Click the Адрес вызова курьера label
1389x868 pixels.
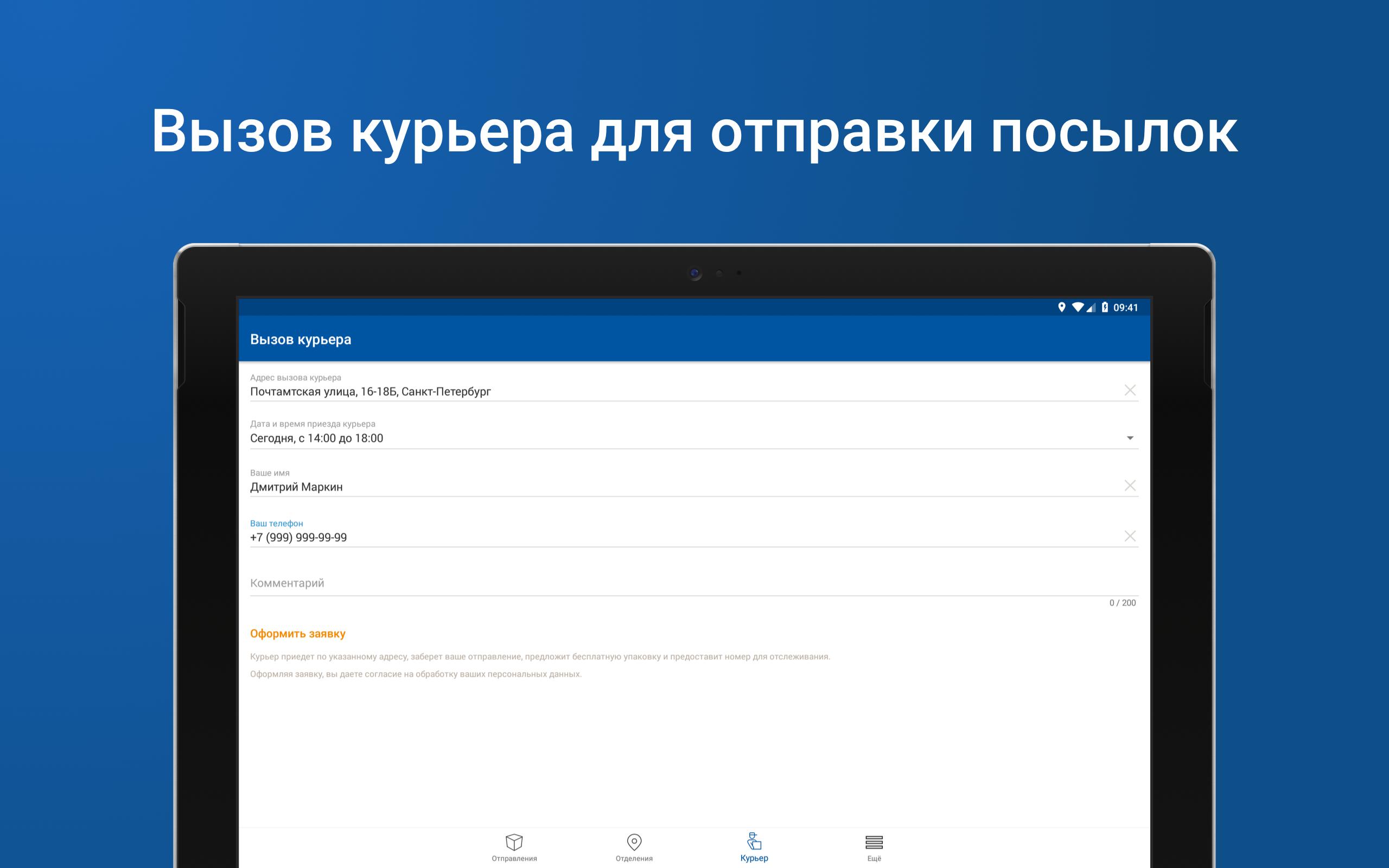pos(295,378)
